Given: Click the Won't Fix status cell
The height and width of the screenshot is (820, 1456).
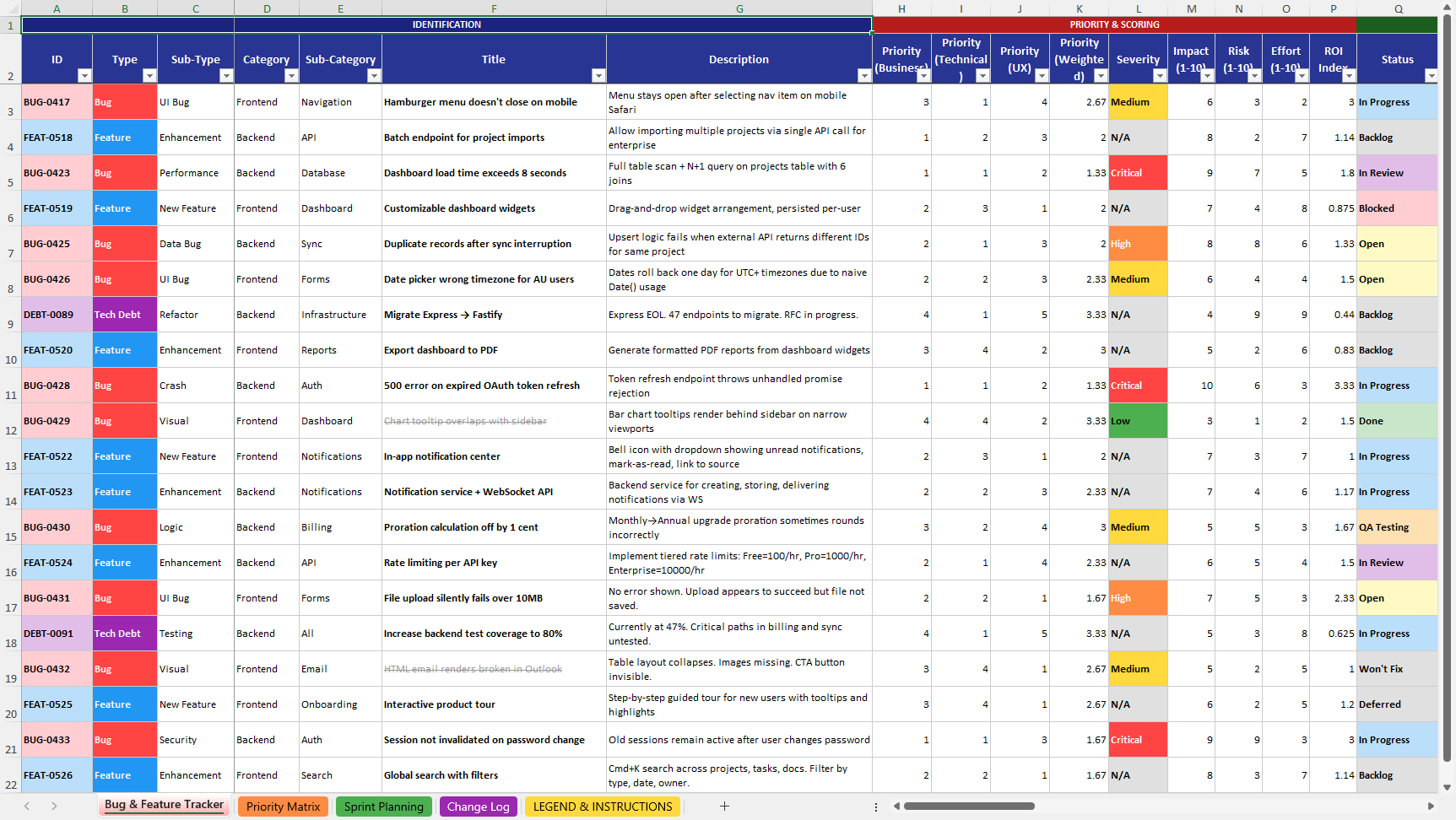Looking at the screenshot, I should 1397,669.
